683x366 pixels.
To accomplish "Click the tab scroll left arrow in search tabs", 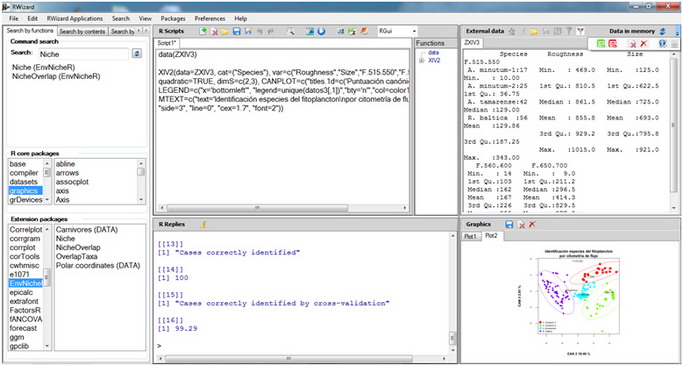I will [x=139, y=31].
